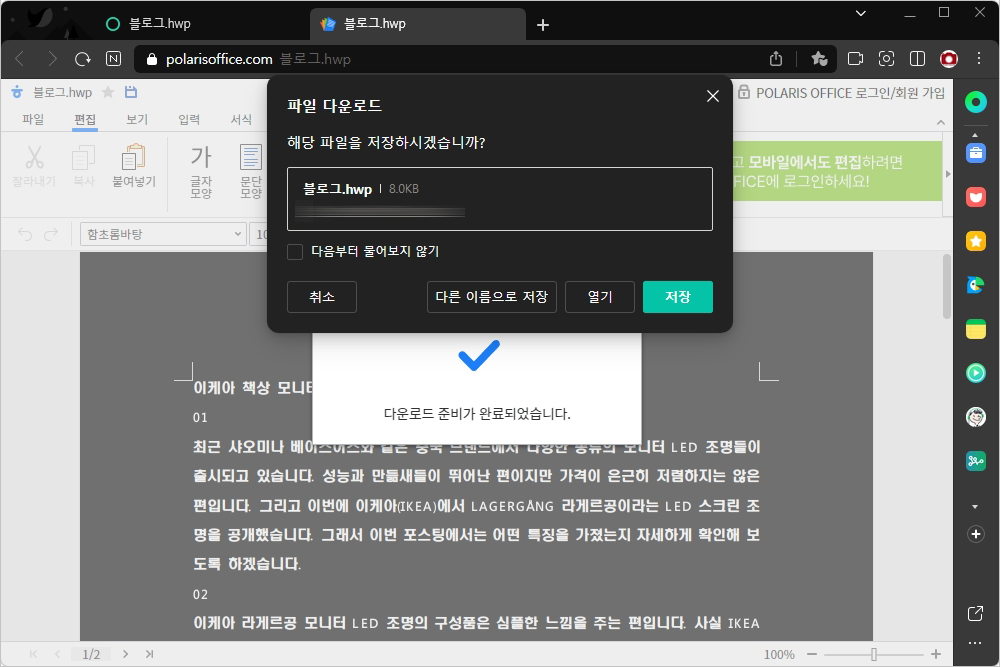Open 글자 모양 character format

pos(201,172)
